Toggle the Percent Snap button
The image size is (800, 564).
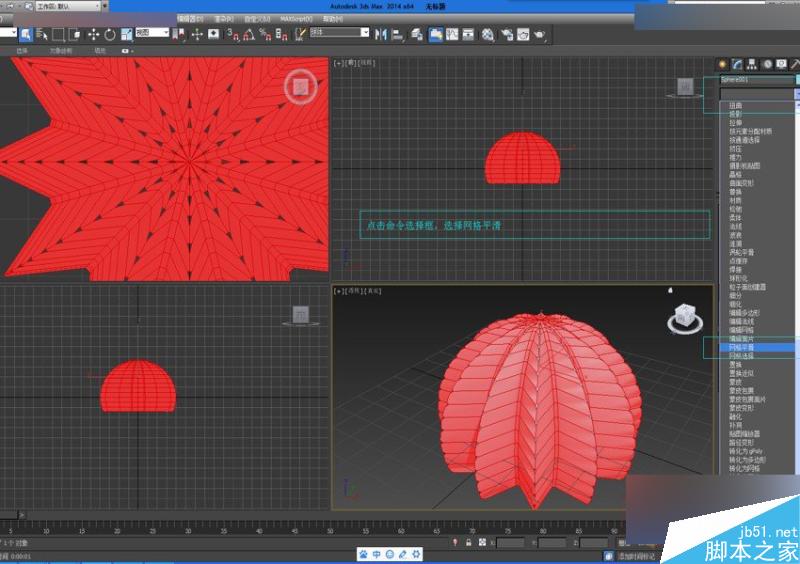click(265, 35)
